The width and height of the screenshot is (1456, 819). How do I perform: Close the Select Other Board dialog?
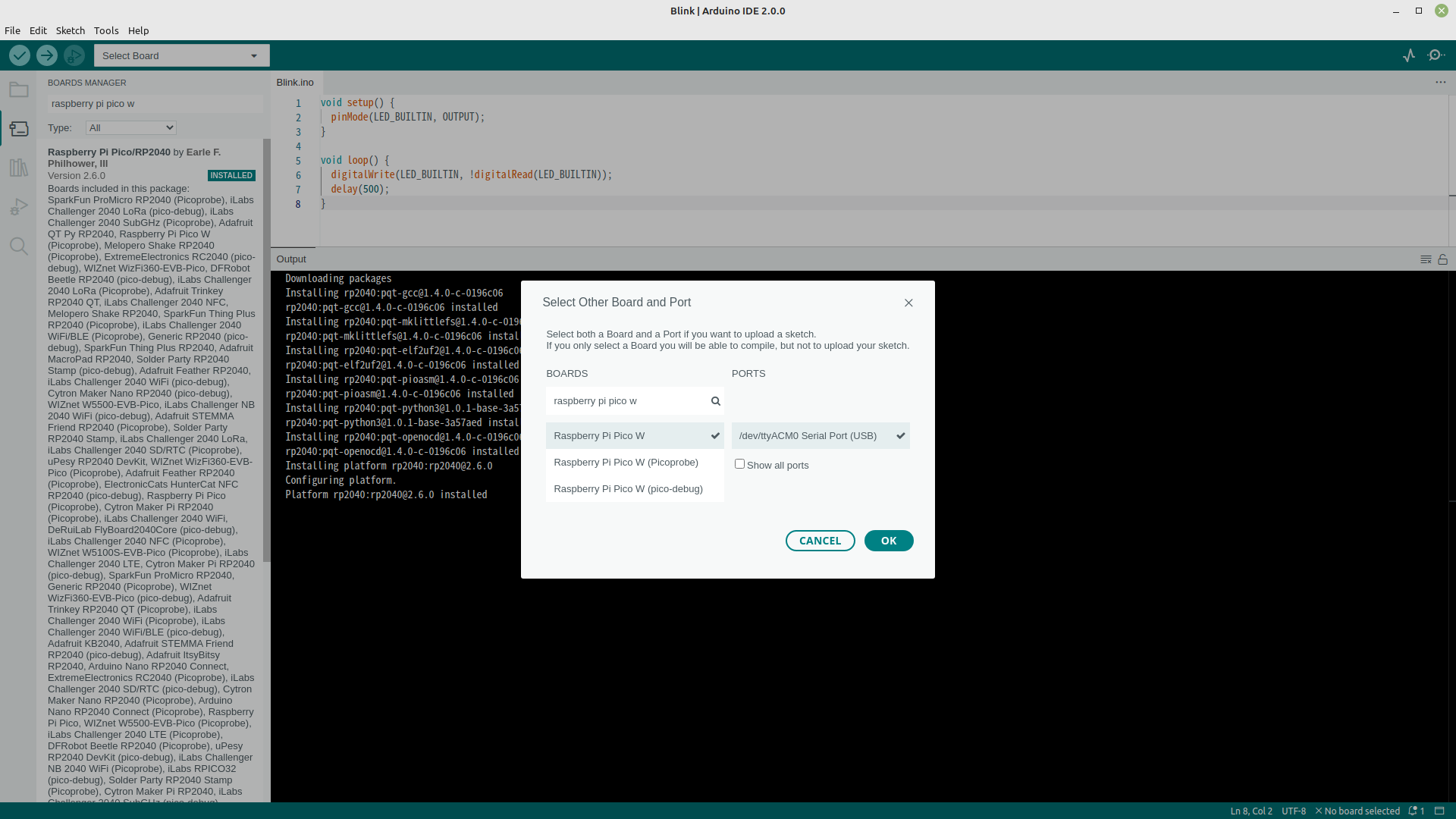coord(908,303)
